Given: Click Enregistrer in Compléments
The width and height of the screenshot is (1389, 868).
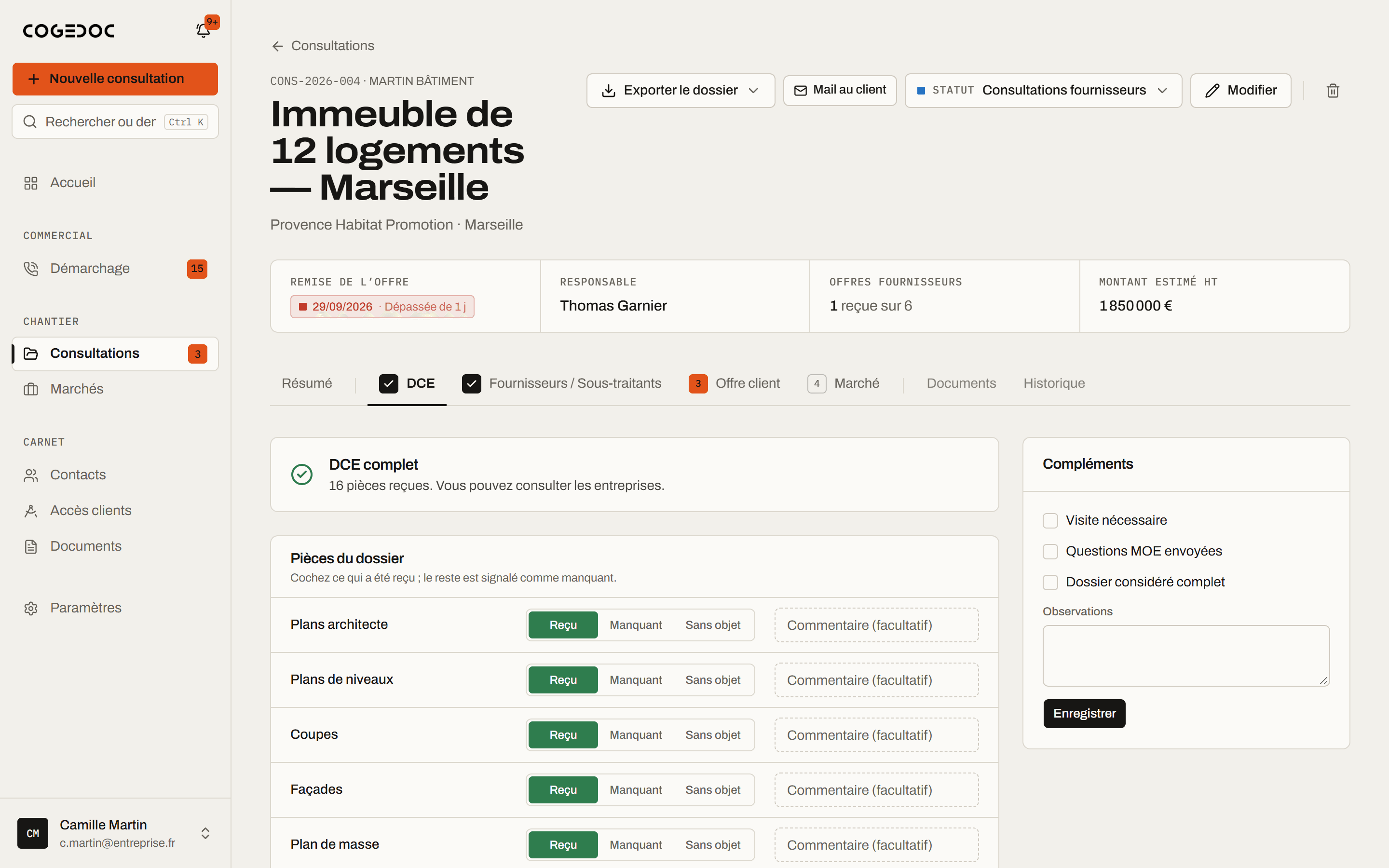Looking at the screenshot, I should point(1084,714).
